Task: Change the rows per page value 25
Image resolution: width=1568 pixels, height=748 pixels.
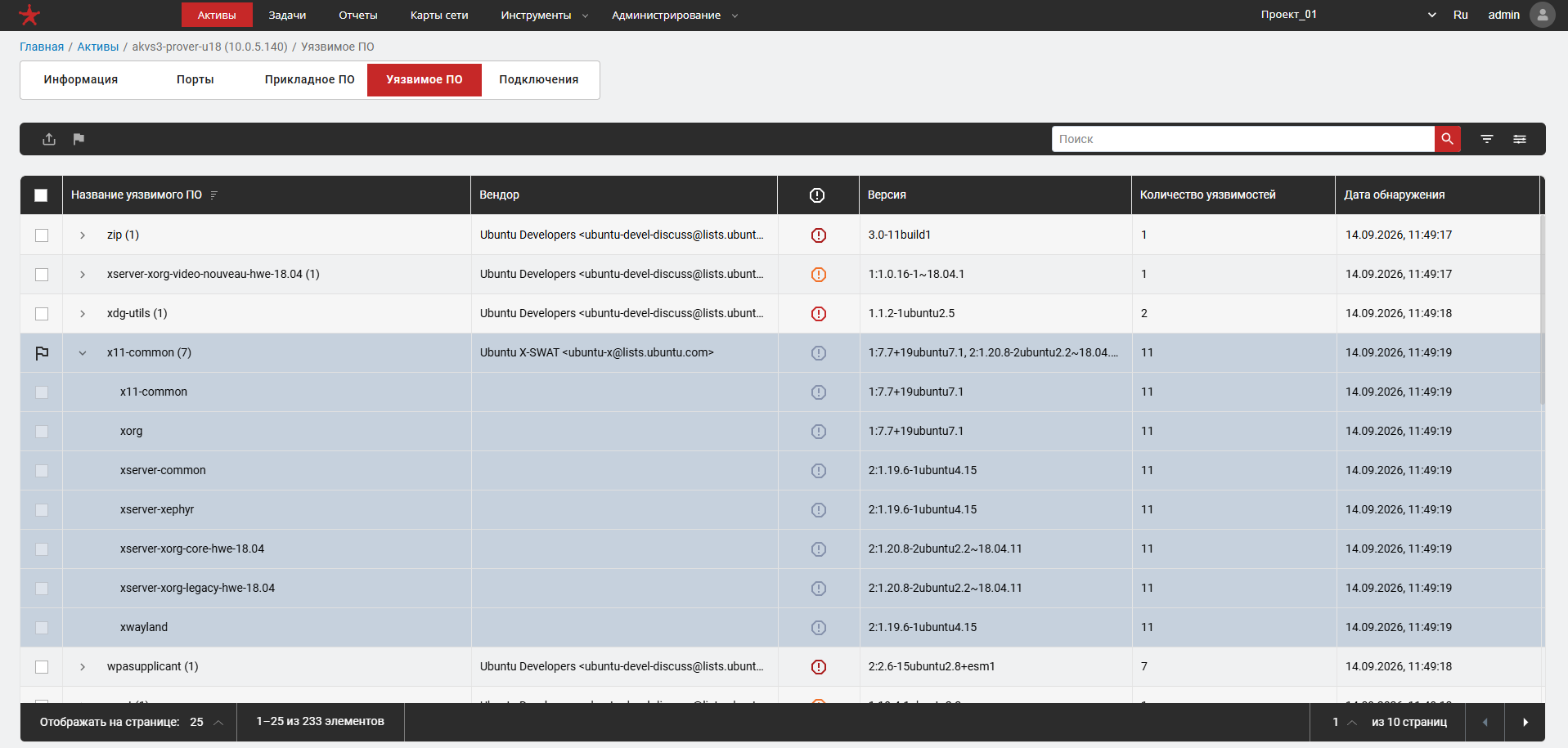Action: (x=206, y=722)
